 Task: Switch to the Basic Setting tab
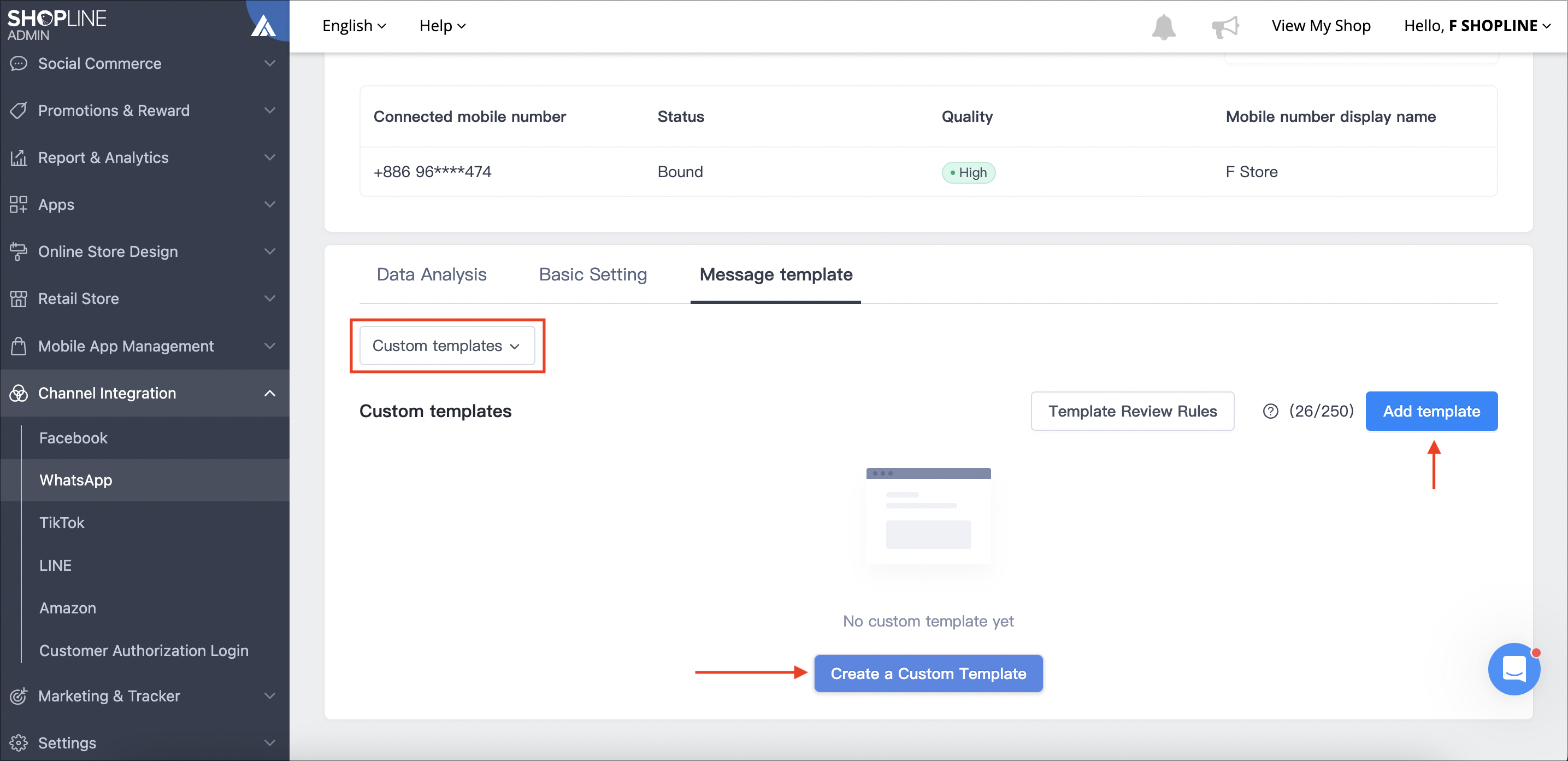coord(593,274)
